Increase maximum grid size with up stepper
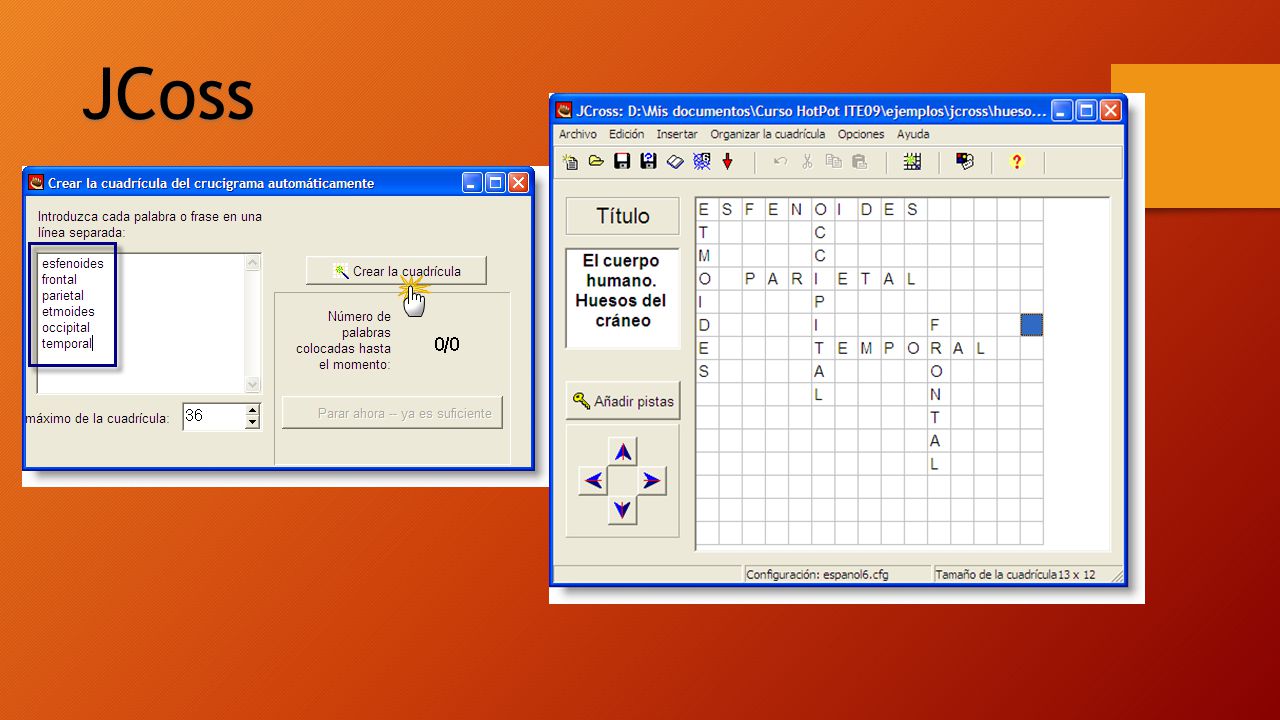This screenshot has width=1280, height=720. [253, 410]
